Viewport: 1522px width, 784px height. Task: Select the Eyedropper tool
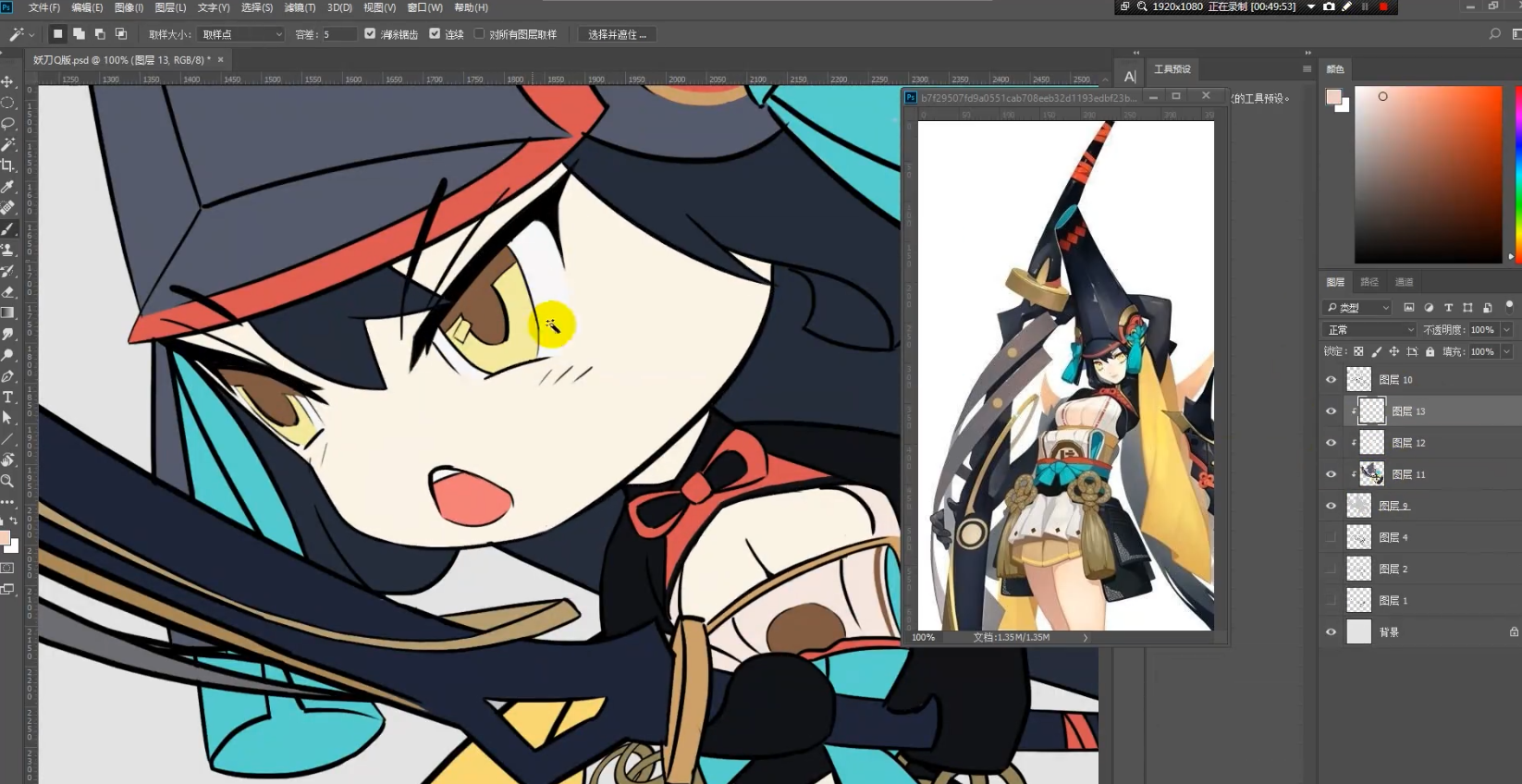tap(8, 187)
